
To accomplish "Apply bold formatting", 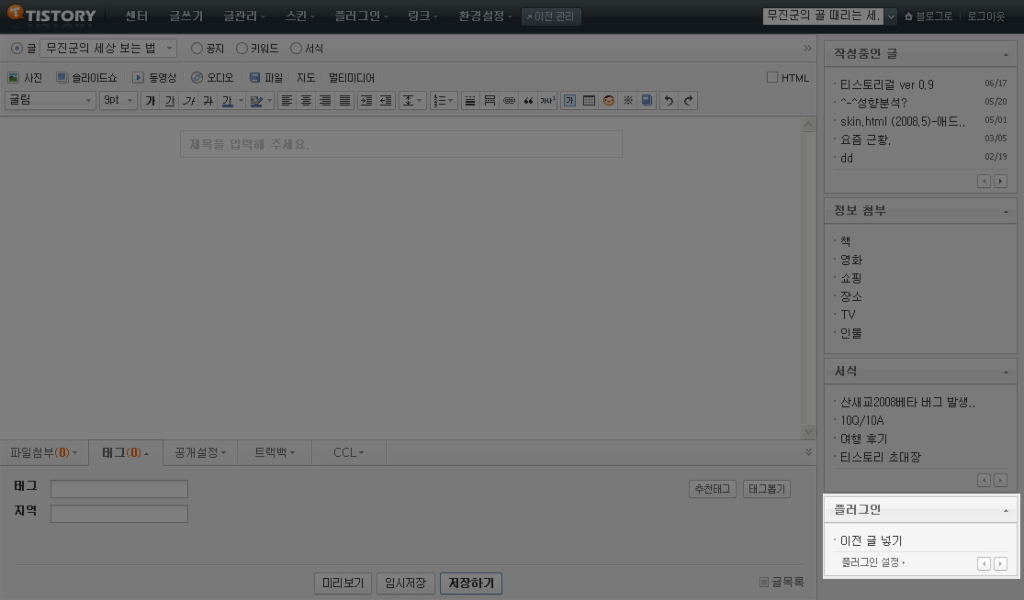I will point(150,101).
